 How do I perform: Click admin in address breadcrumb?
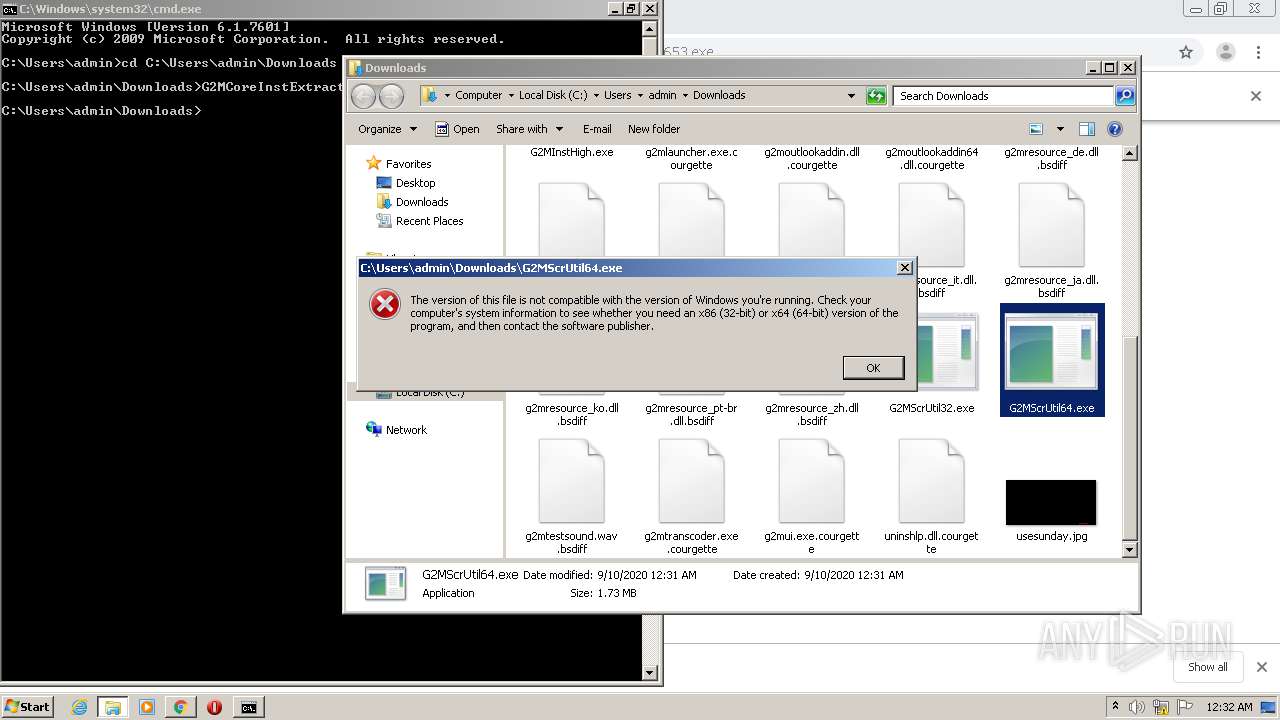(x=662, y=96)
